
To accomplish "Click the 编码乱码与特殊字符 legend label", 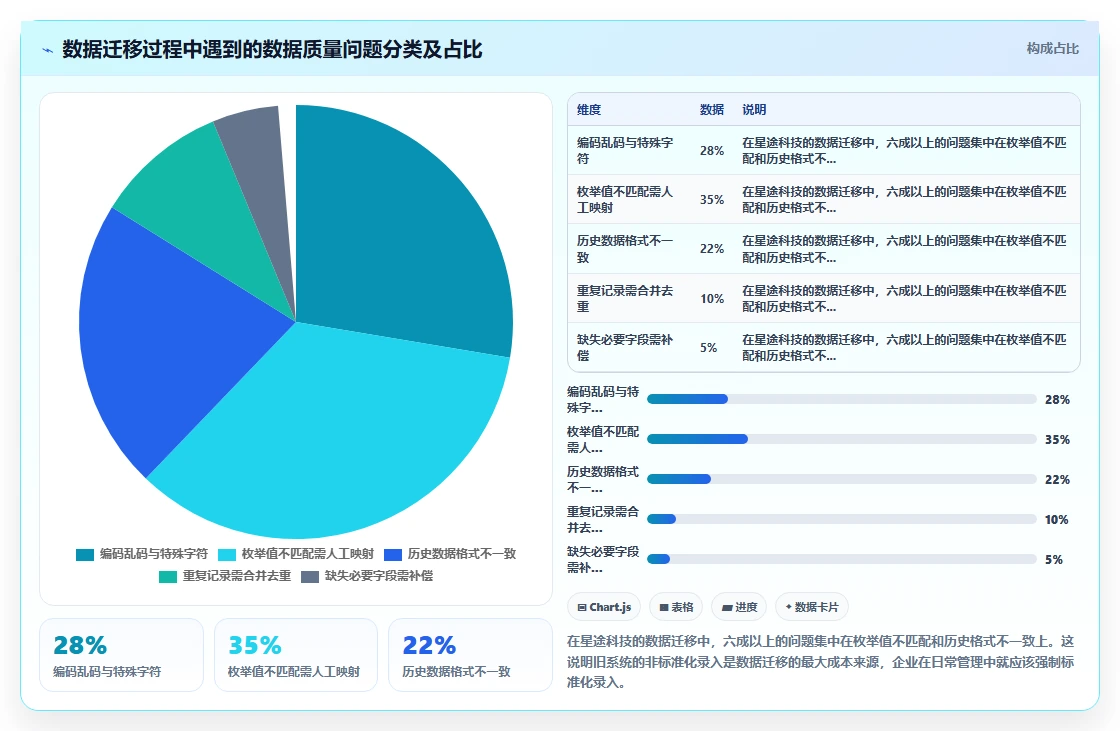I will coord(154,554).
